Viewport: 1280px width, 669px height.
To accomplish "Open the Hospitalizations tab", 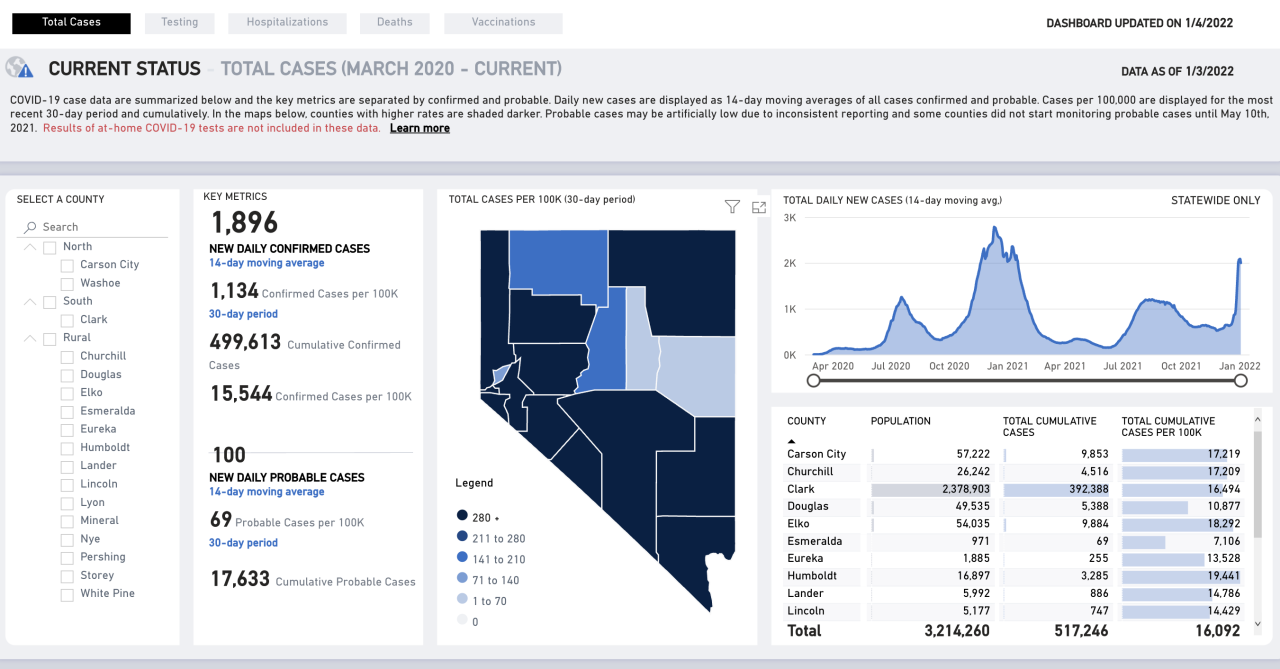I will [x=287, y=23].
